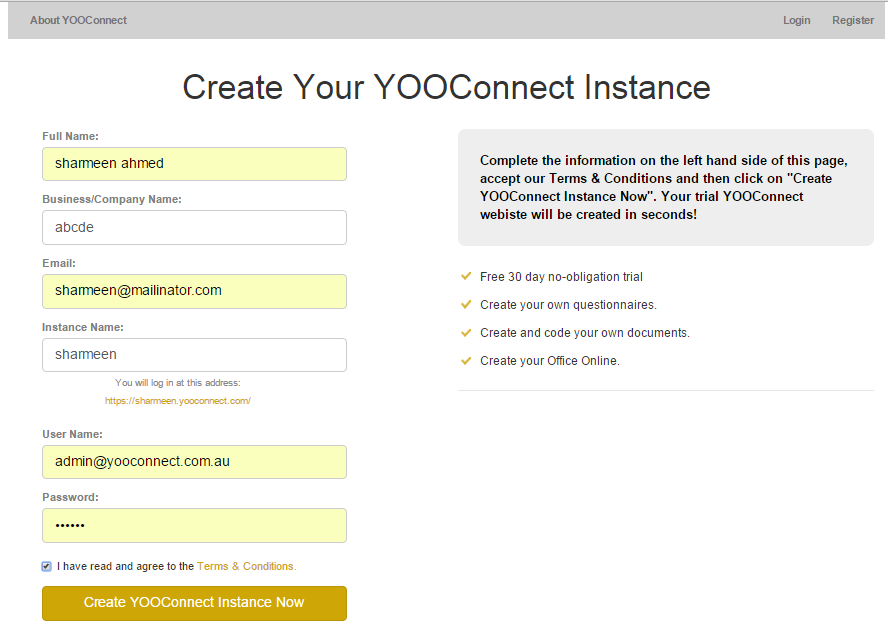The image size is (888, 625).
Task: Click into the Business/Company Name field
Action: coord(194,228)
